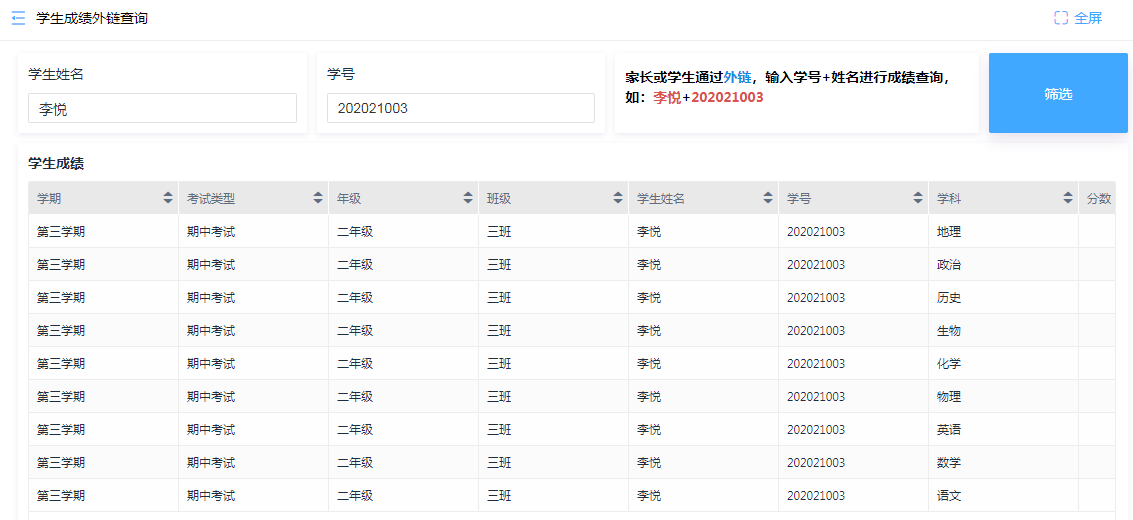The height and width of the screenshot is (520, 1133).
Task: Focus the 学生姓名 input field
Action: pyautogui.click(x=162, y=108)
